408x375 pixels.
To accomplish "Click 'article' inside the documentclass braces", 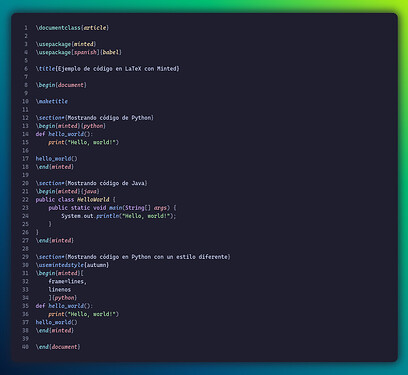I will (x=95, y=28).
